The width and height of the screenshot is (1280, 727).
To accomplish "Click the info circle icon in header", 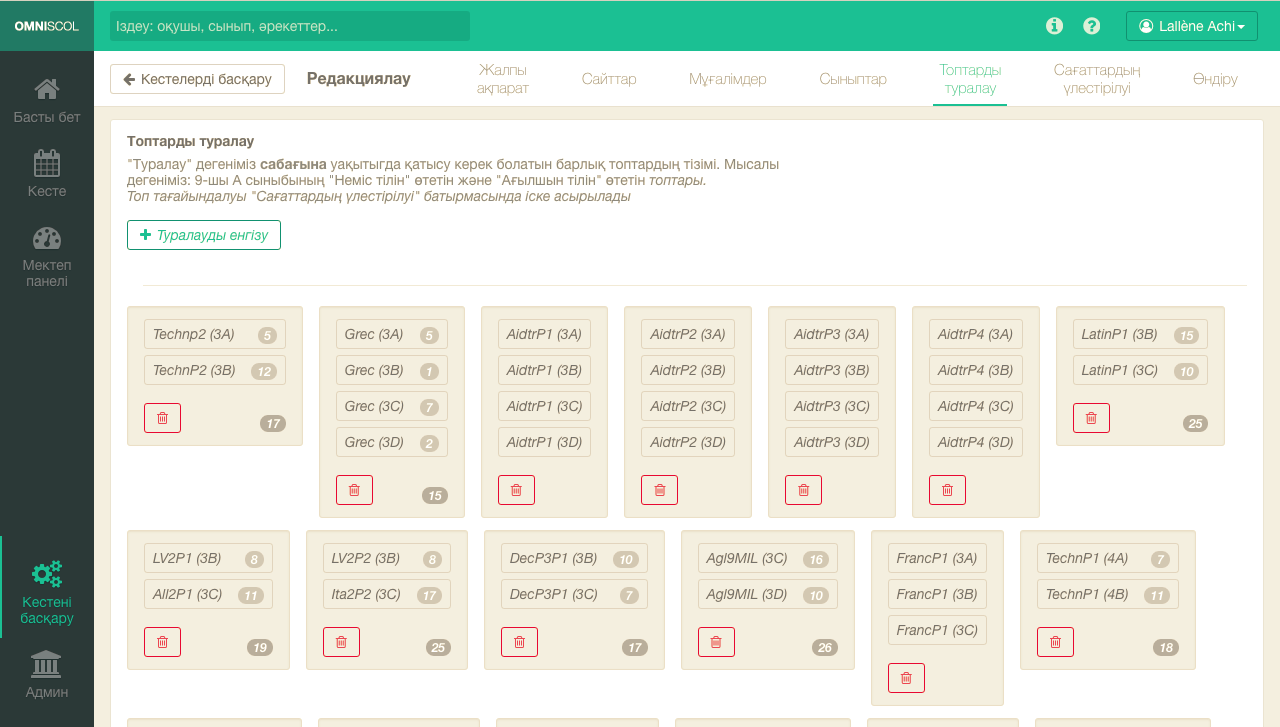I will [x=1054, y=26].
